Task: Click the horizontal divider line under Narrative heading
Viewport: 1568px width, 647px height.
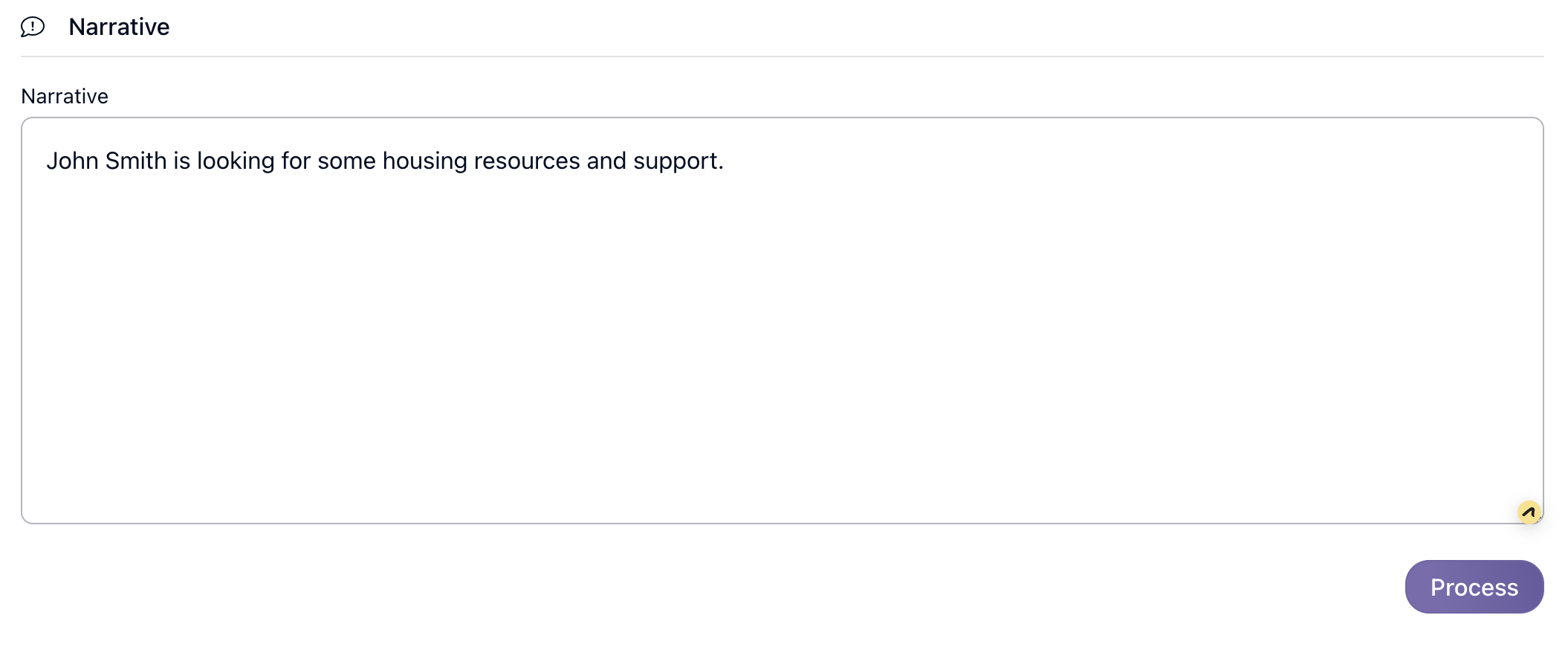Action: coord(782,57)
